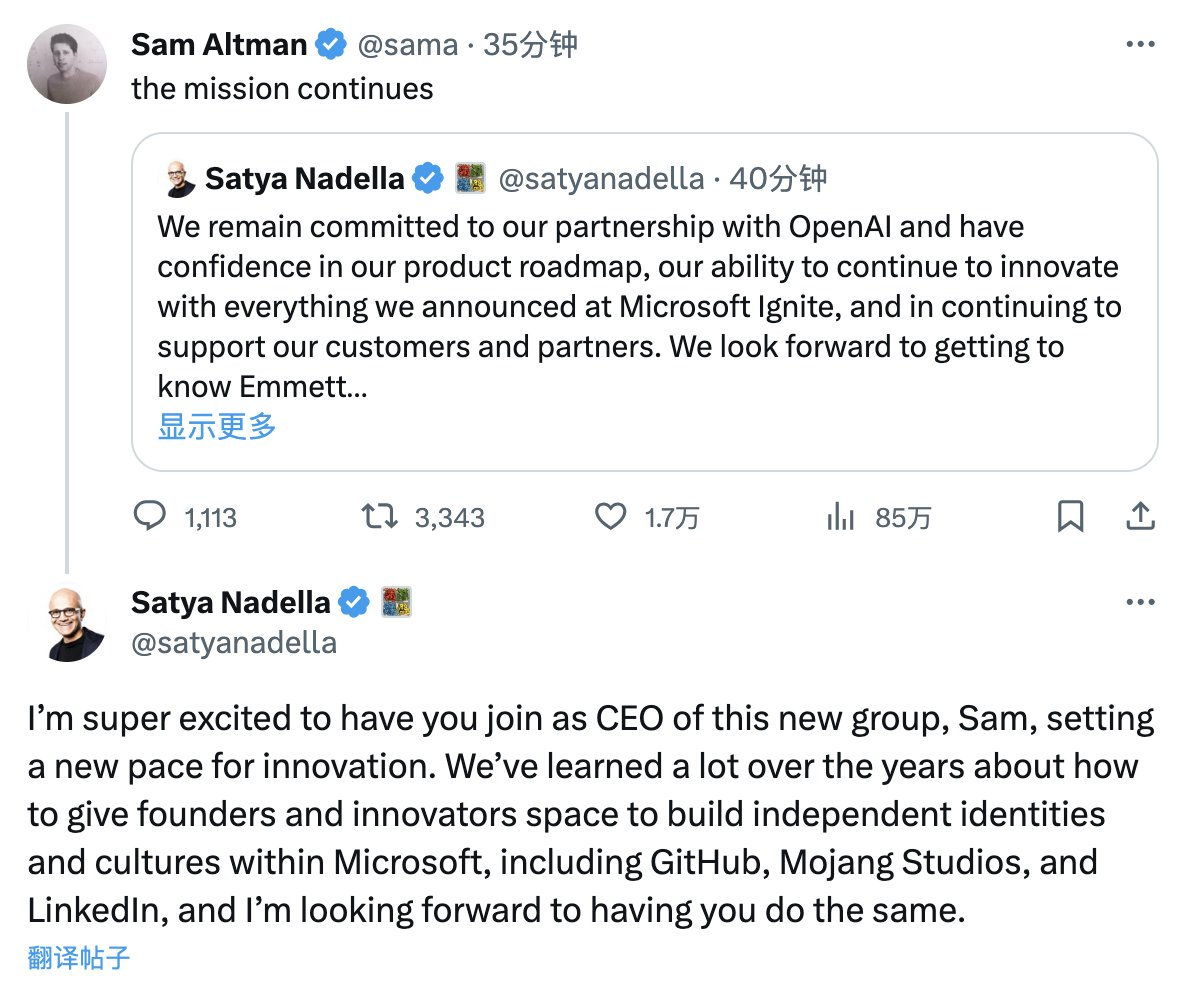Open Sam Altman's profile avatar
The width and height of the screenshot is (1184, 986).
[67, 64]
